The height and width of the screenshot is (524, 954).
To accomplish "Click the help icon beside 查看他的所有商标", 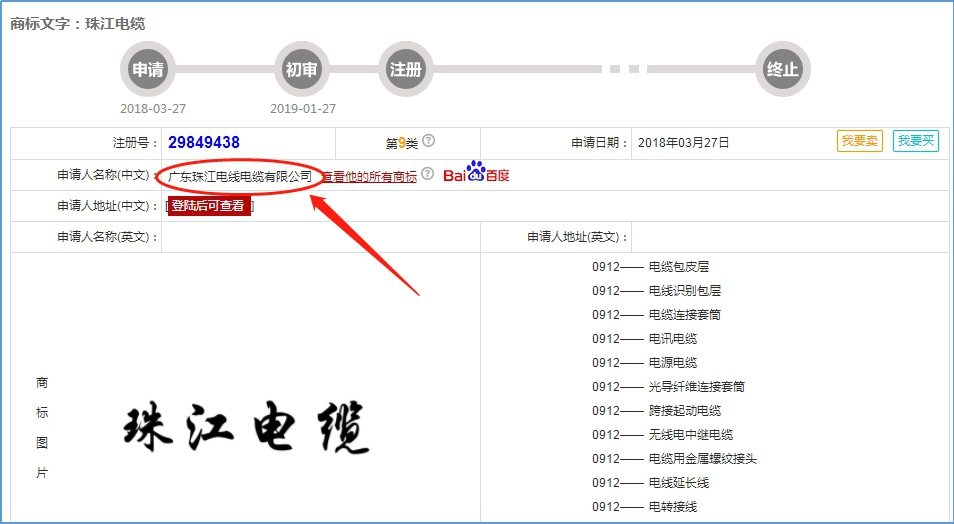I will 428,174.
